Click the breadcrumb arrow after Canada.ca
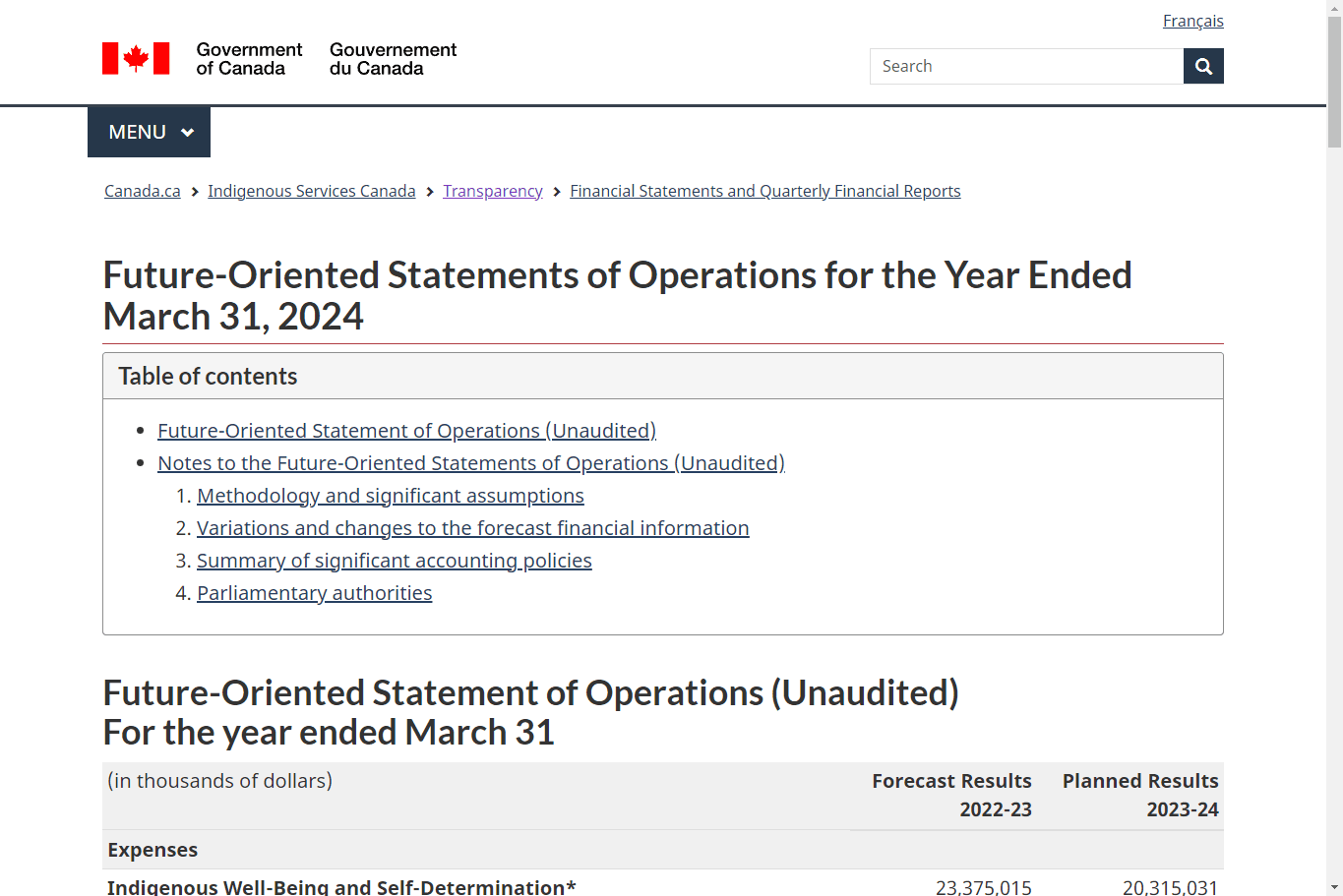This screenshot has width=1343, height=896. coord(193,191)
